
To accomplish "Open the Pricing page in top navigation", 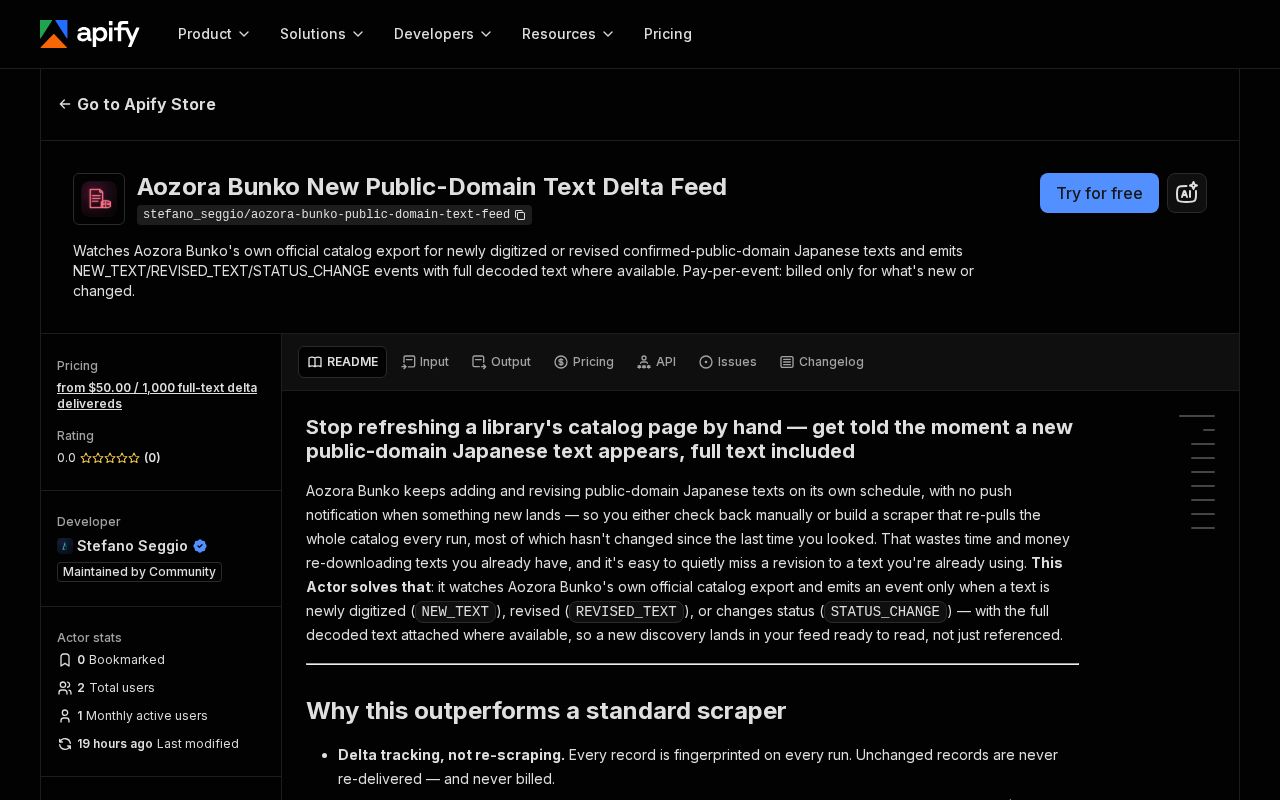I will pyautogui.click(x=668, y=34).
